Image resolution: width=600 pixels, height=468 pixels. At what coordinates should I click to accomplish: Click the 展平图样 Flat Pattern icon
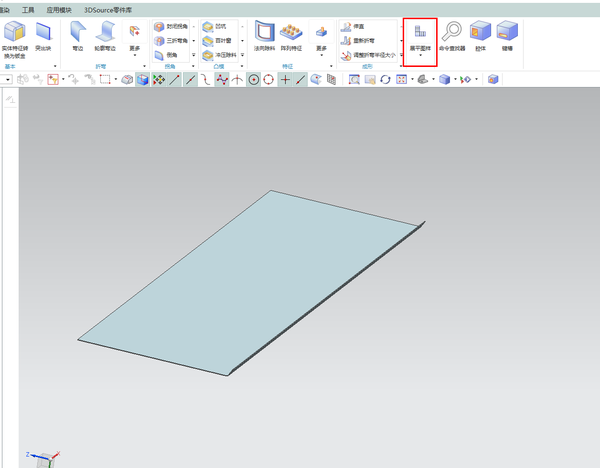point(420,32)
